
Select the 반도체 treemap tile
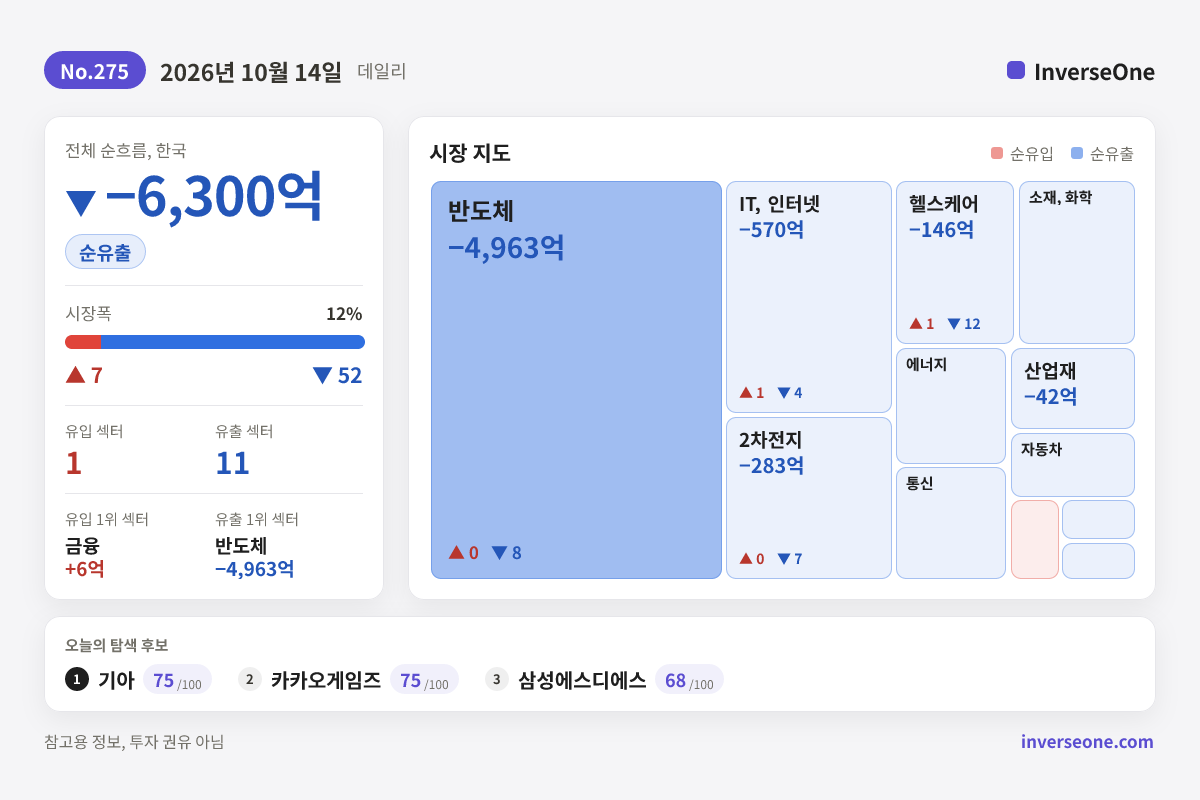coord(576,380)
